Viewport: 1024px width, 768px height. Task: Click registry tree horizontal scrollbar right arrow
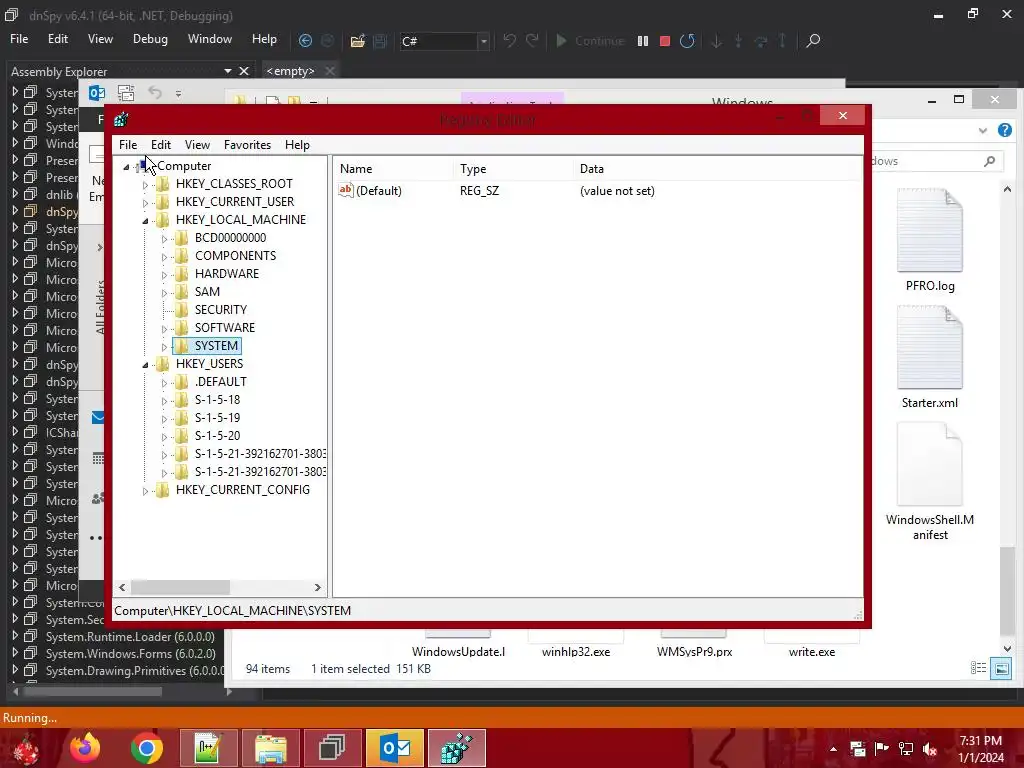pos(318,588)
